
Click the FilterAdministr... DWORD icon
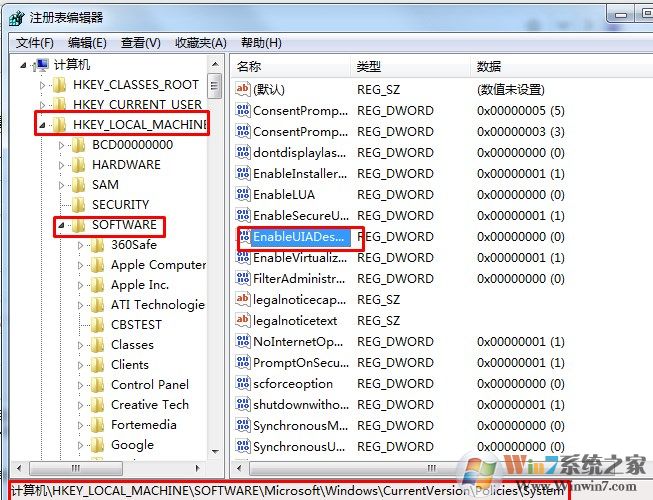(243, 278)
